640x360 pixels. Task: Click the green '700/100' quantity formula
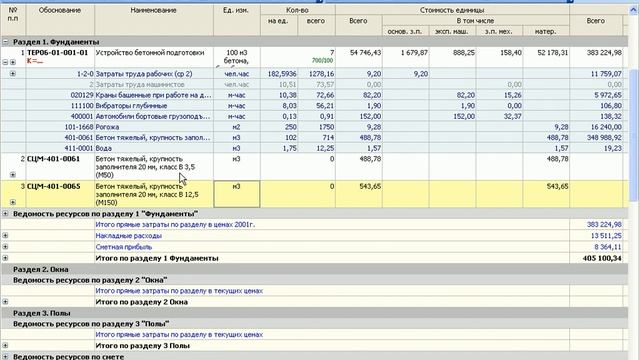(322, 61)
